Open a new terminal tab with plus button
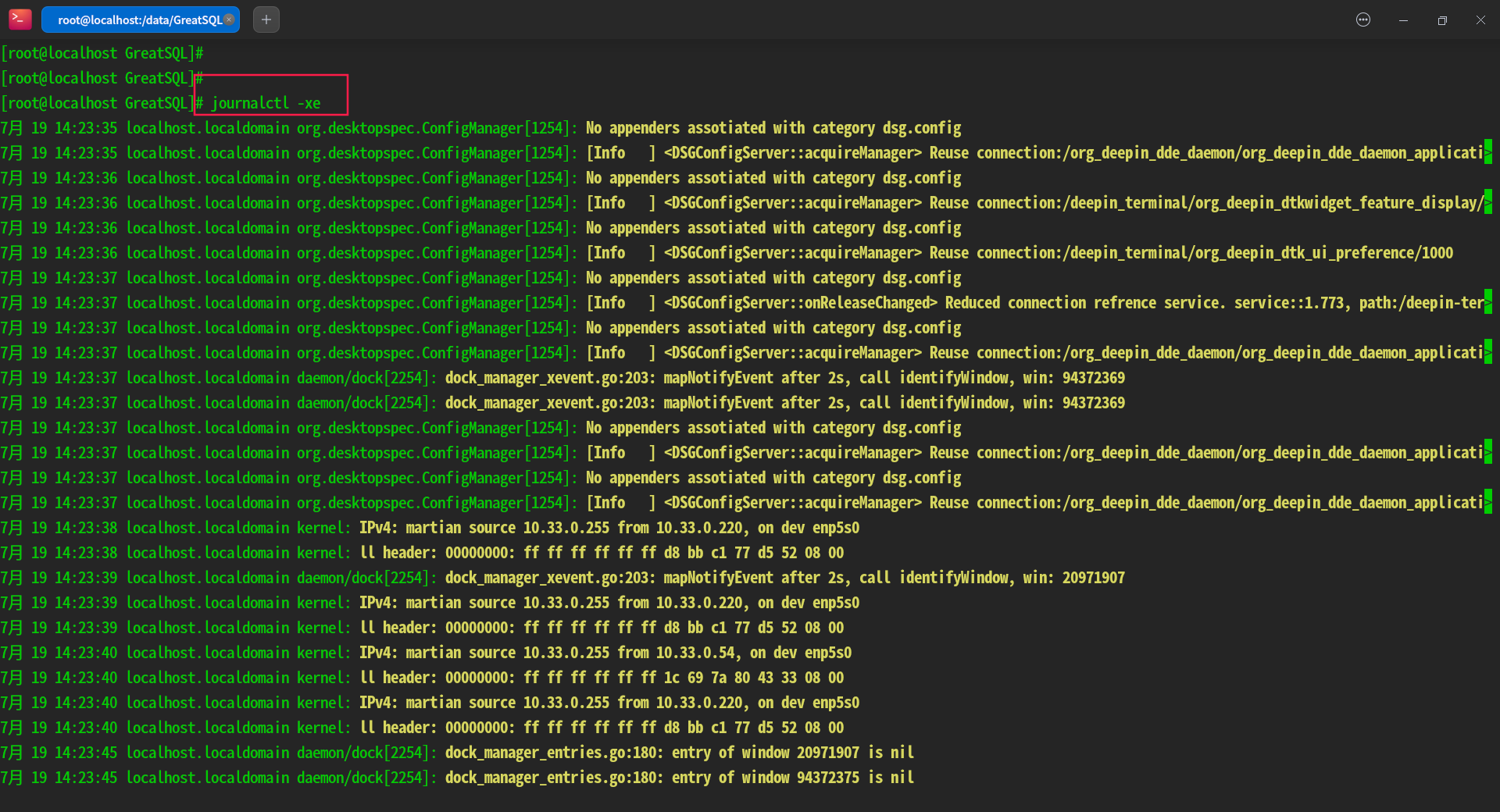The image size is (1500, 812). pyautogui.click(x=266, y=20)
